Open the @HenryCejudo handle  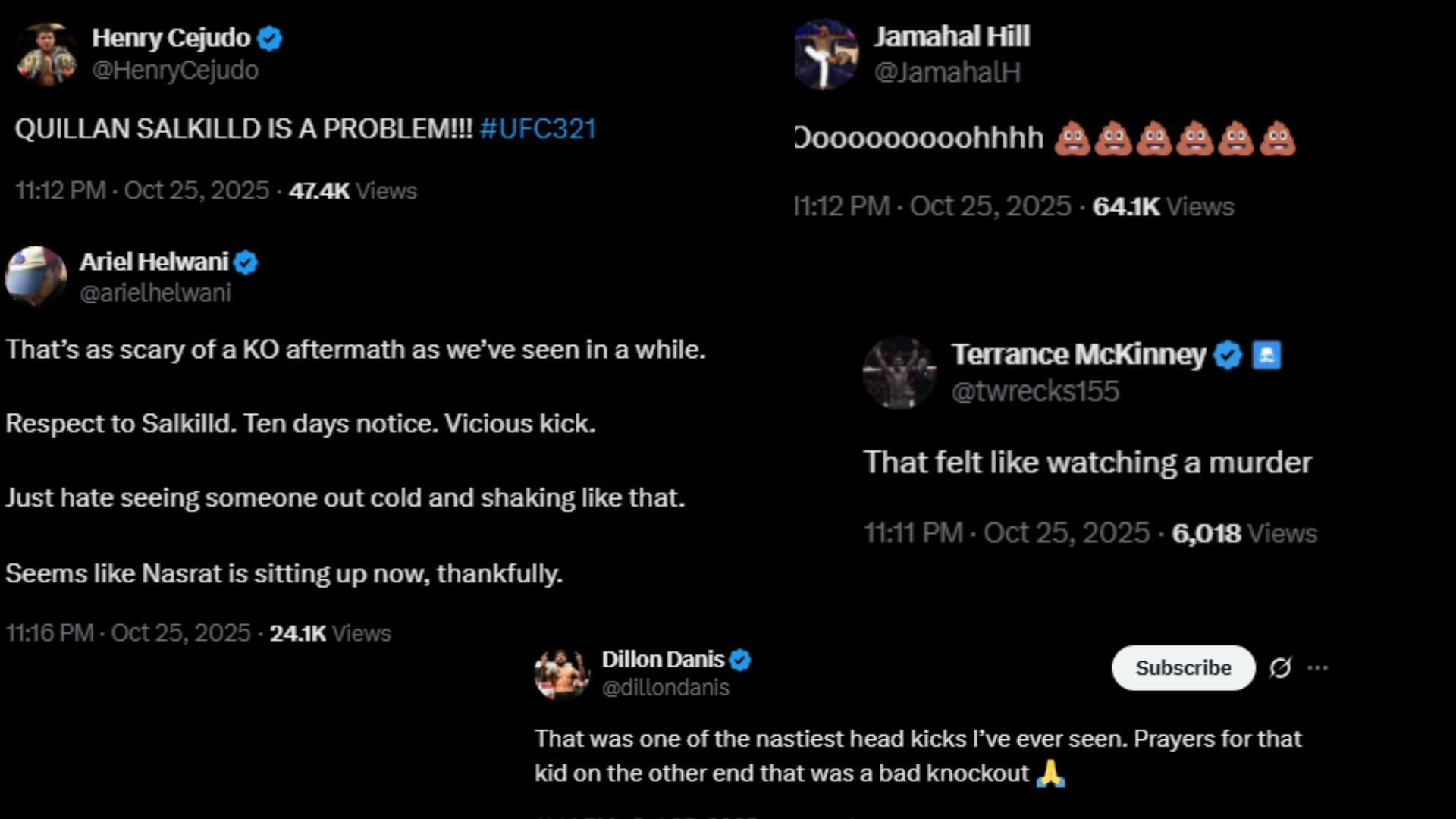175,71
